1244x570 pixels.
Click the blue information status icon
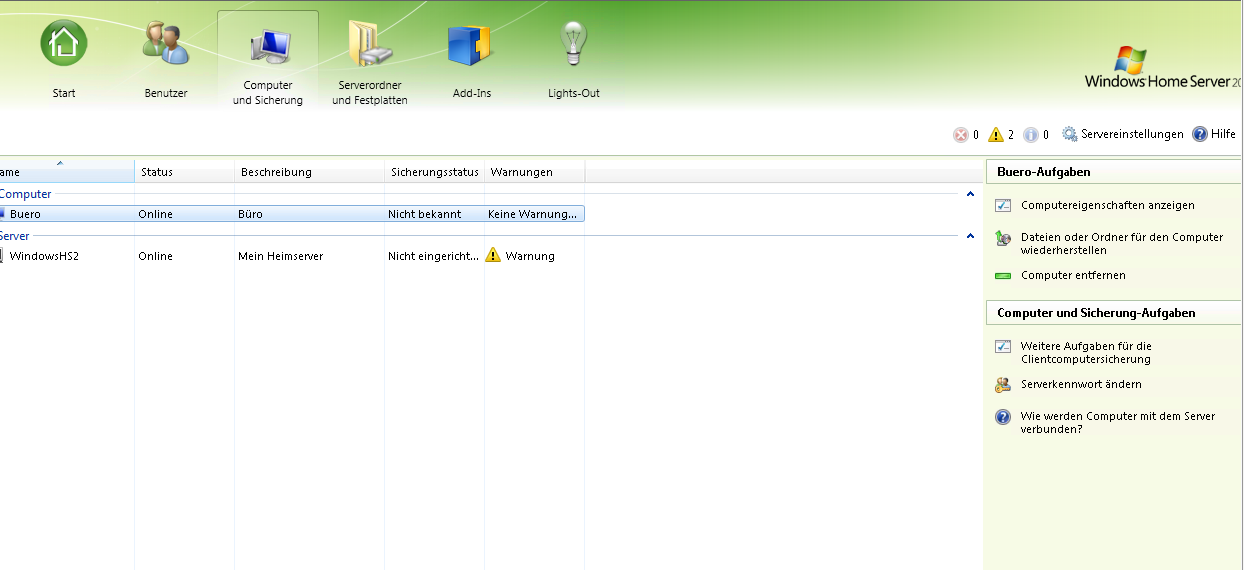point(1031,135)
